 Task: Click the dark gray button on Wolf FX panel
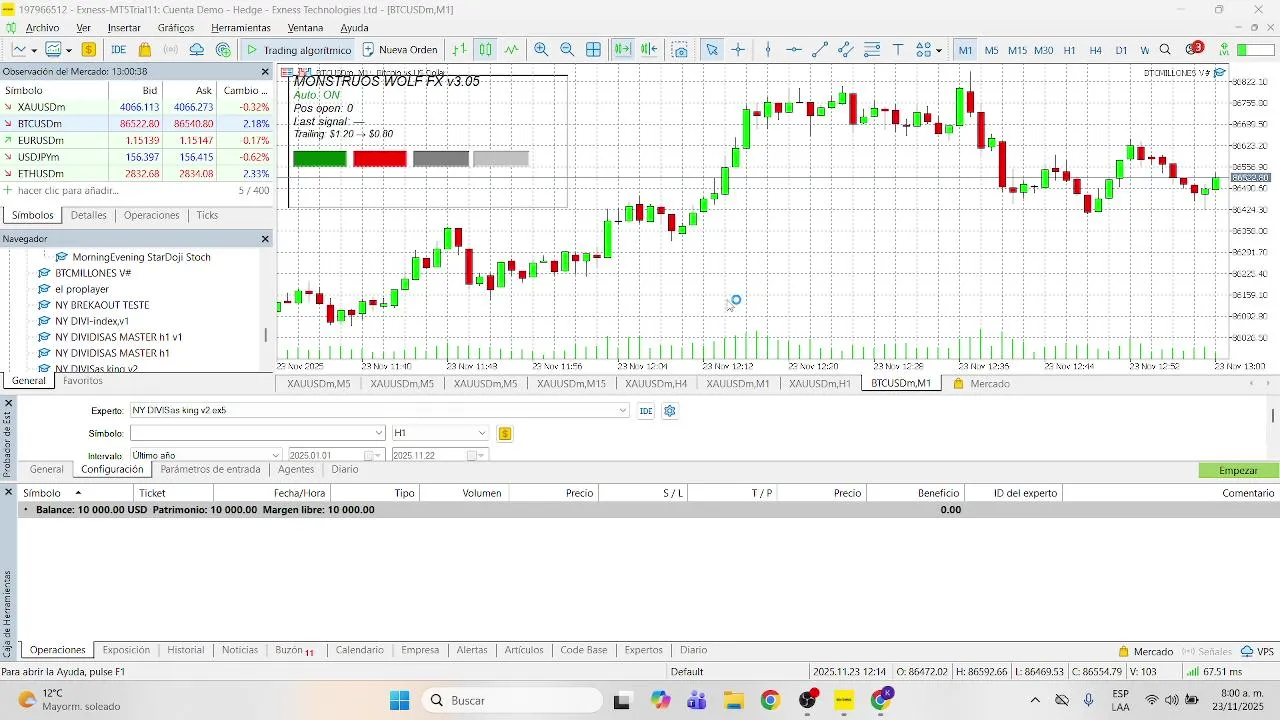tap(441, 158)
